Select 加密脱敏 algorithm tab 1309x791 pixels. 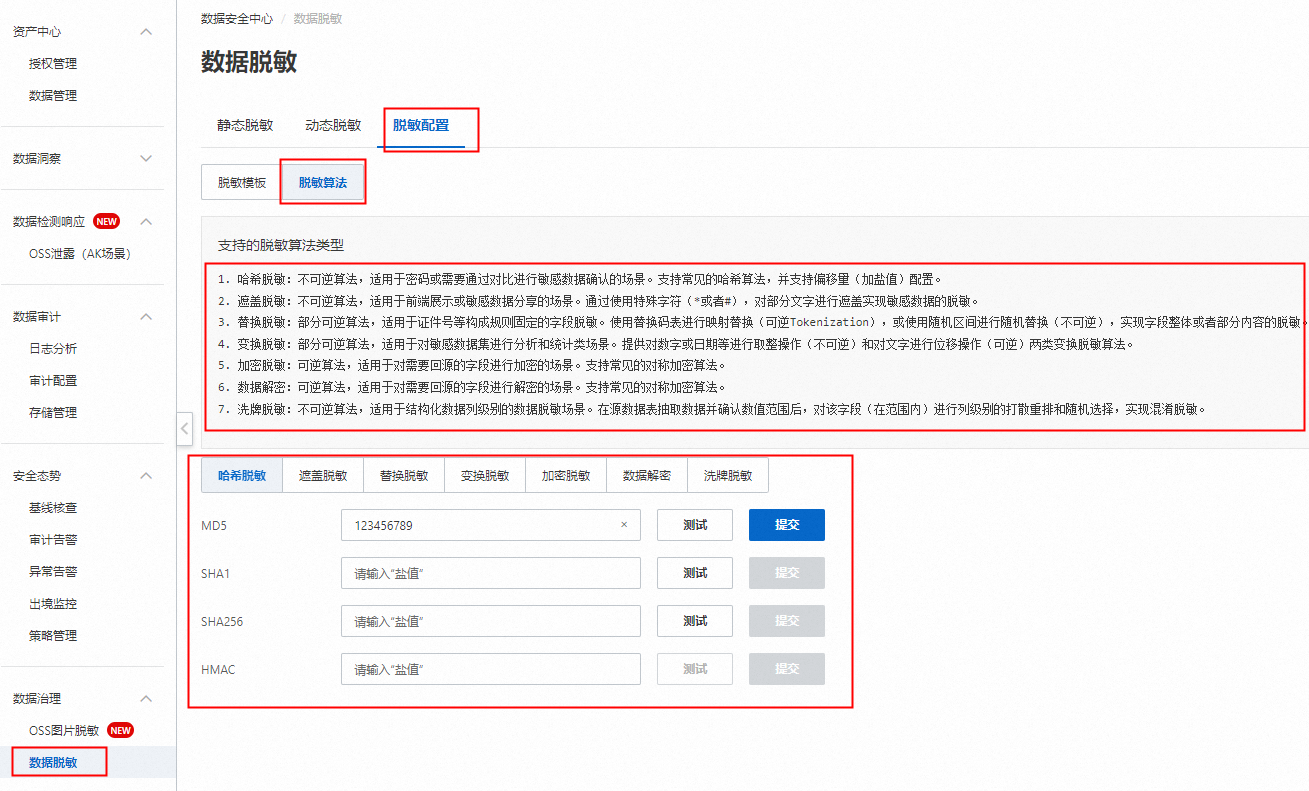click(566, 476)
